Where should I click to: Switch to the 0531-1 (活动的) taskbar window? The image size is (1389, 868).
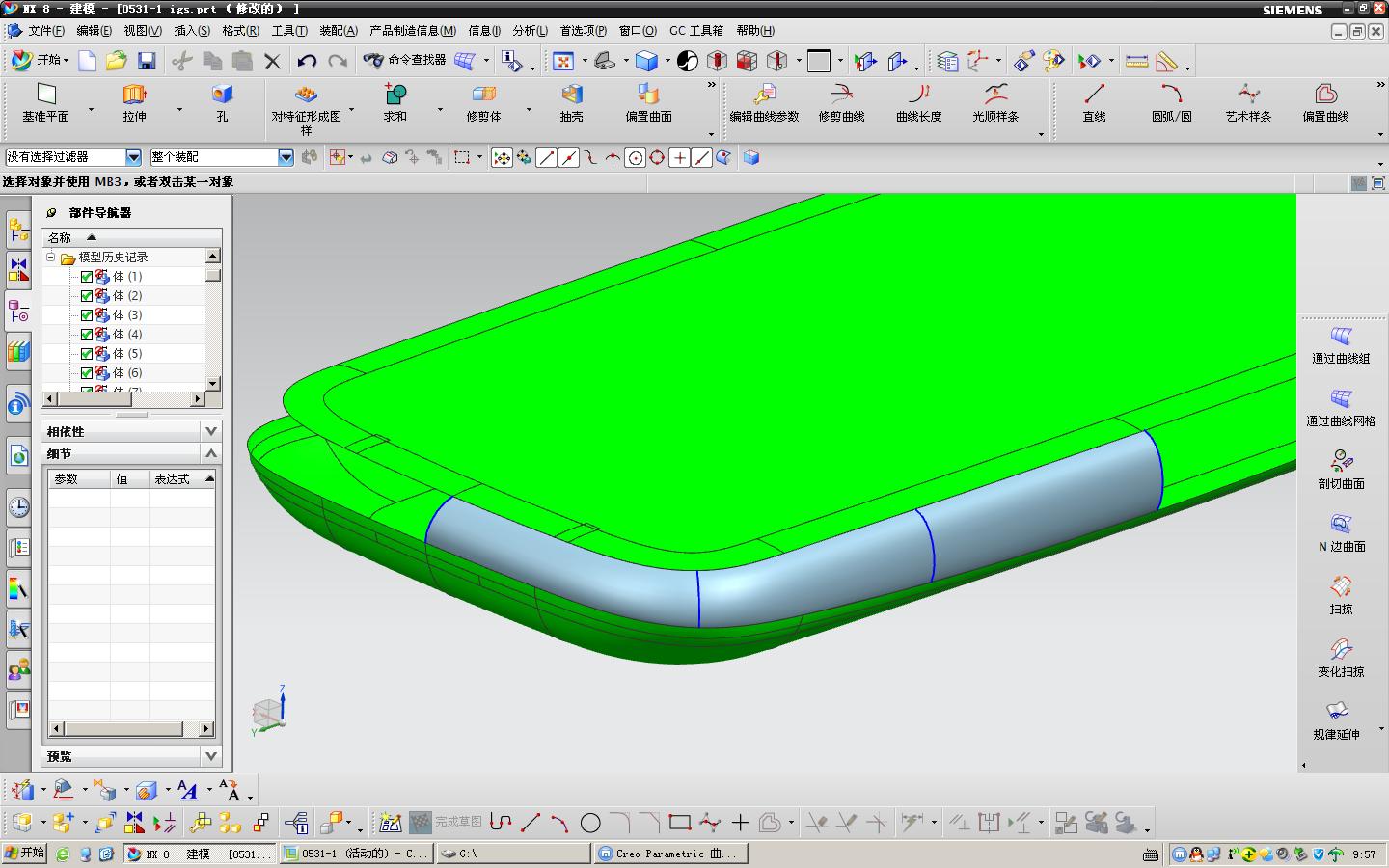point(356,854)
